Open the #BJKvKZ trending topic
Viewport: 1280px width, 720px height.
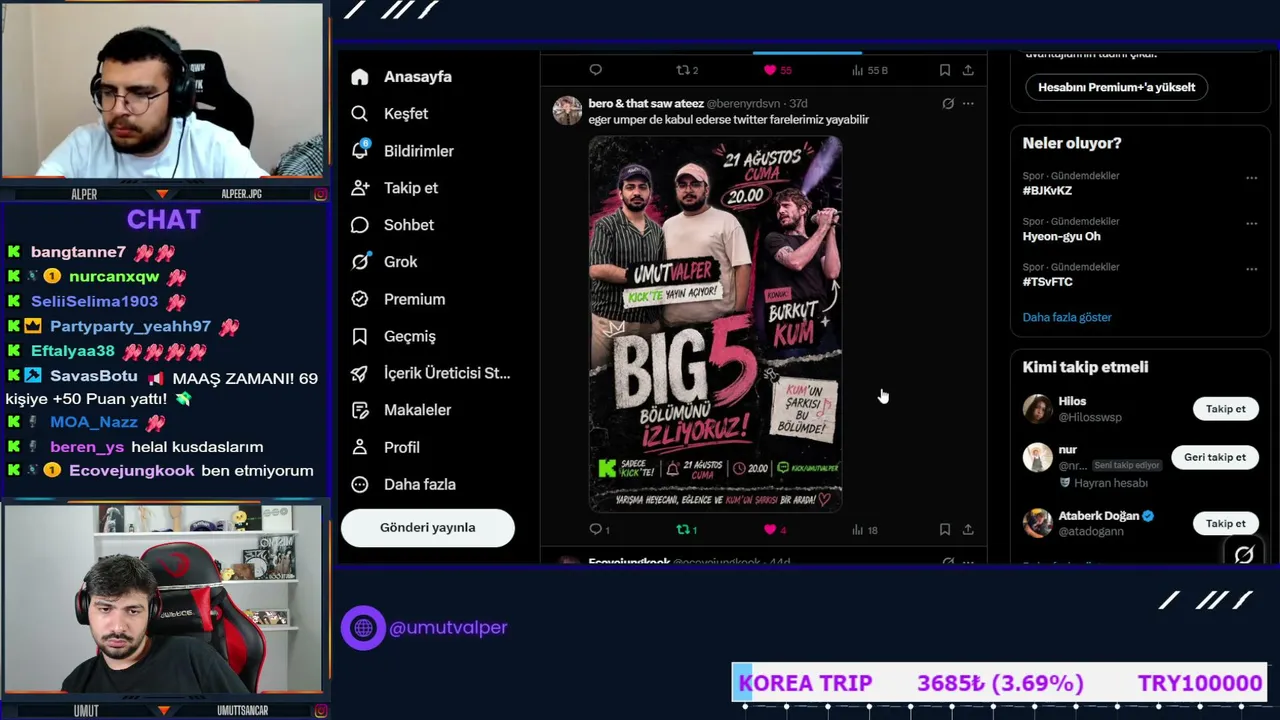pyautogui.click(x=1047, y=190)
